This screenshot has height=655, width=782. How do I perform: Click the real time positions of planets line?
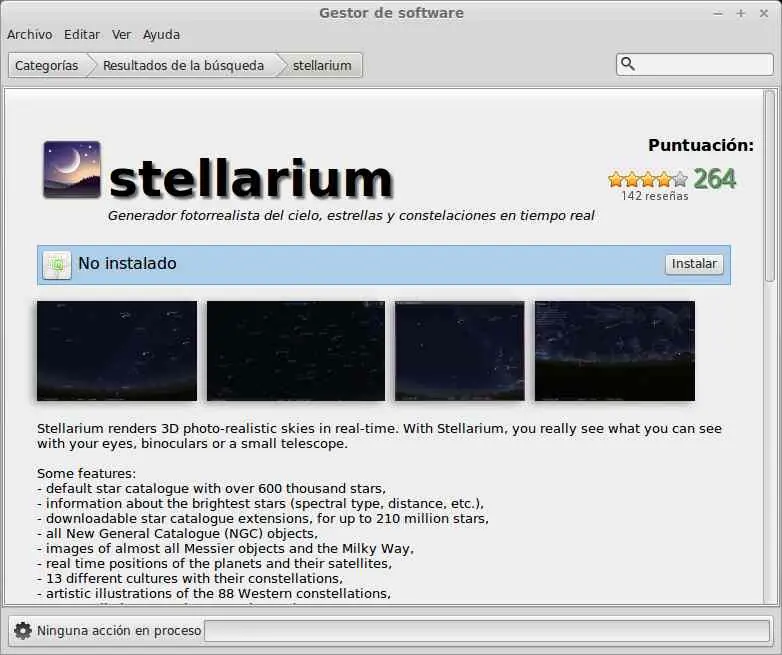214,563
